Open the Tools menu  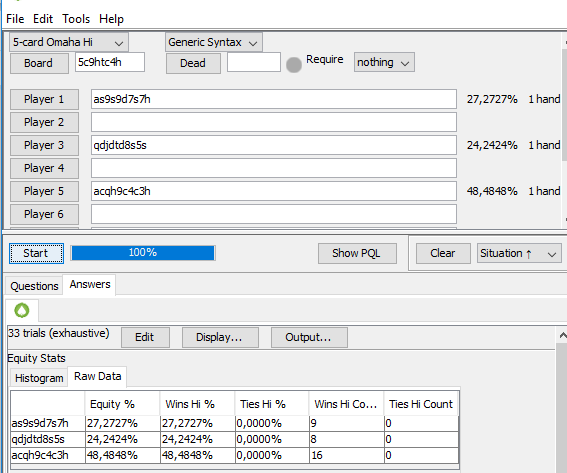(x=76, y=19)
